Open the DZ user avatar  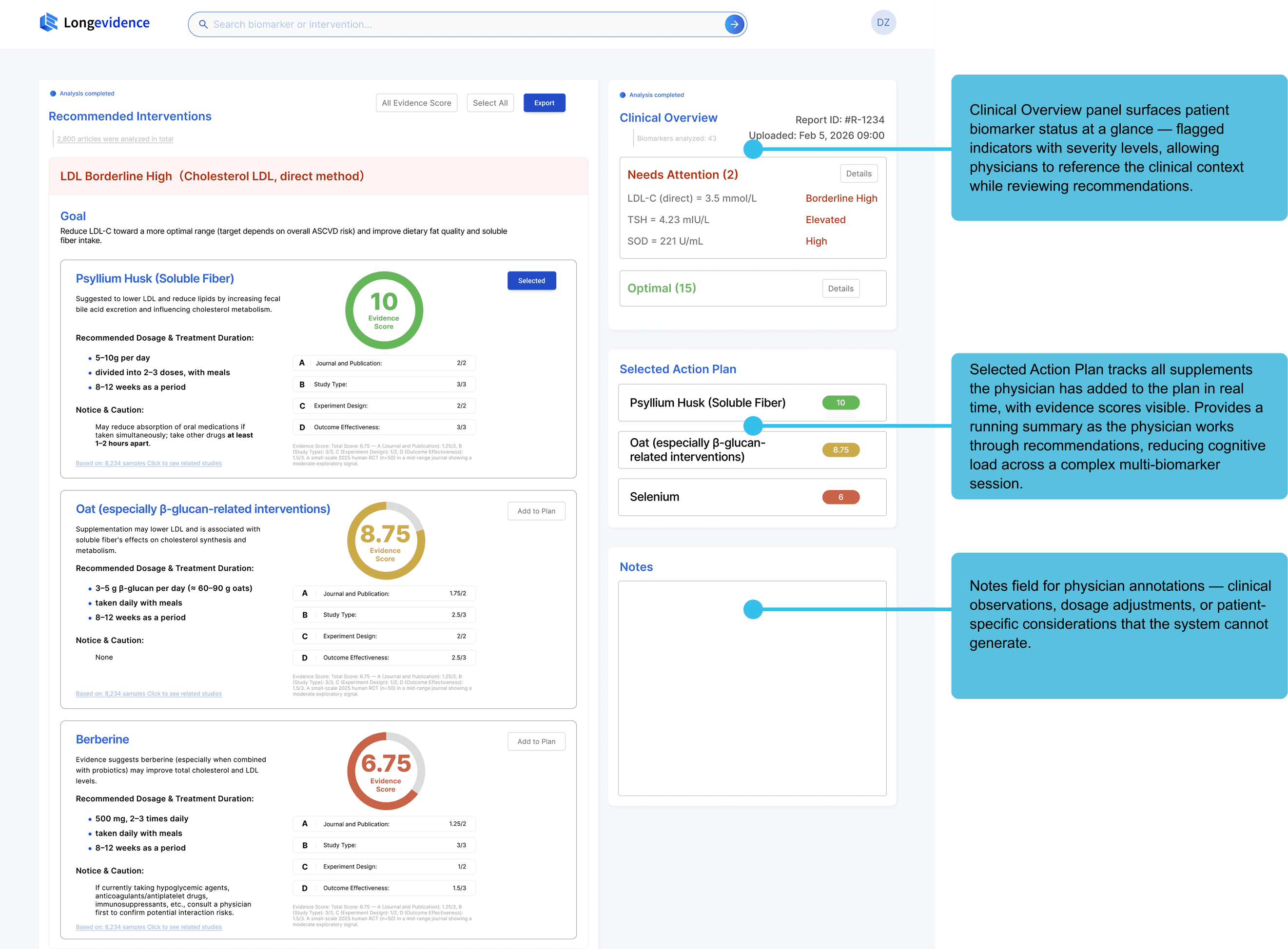click(882, 22)
